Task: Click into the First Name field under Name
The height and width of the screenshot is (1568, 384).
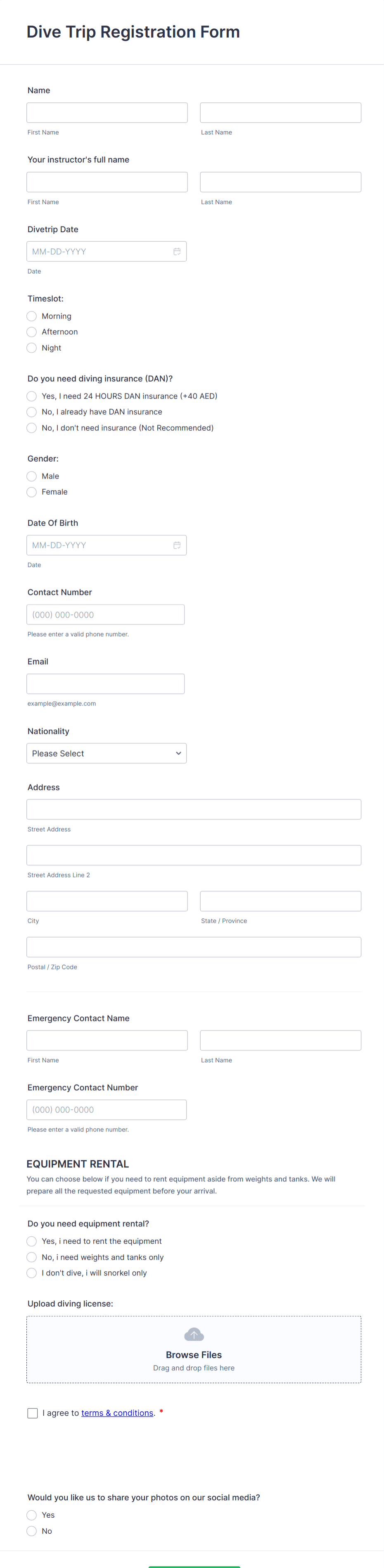Action: (106, 112)
